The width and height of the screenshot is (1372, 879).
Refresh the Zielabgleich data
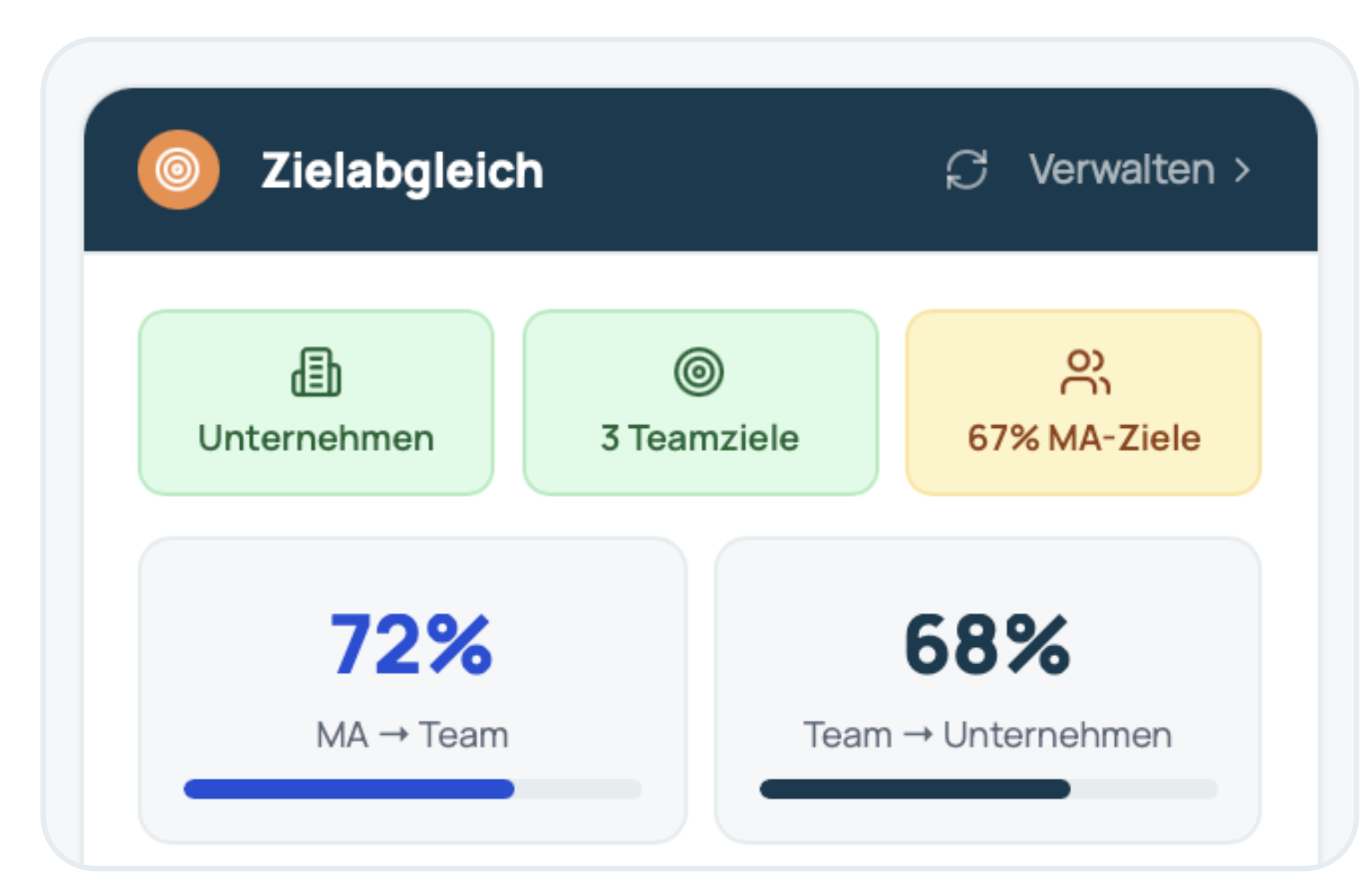click(x=966, y=170)
